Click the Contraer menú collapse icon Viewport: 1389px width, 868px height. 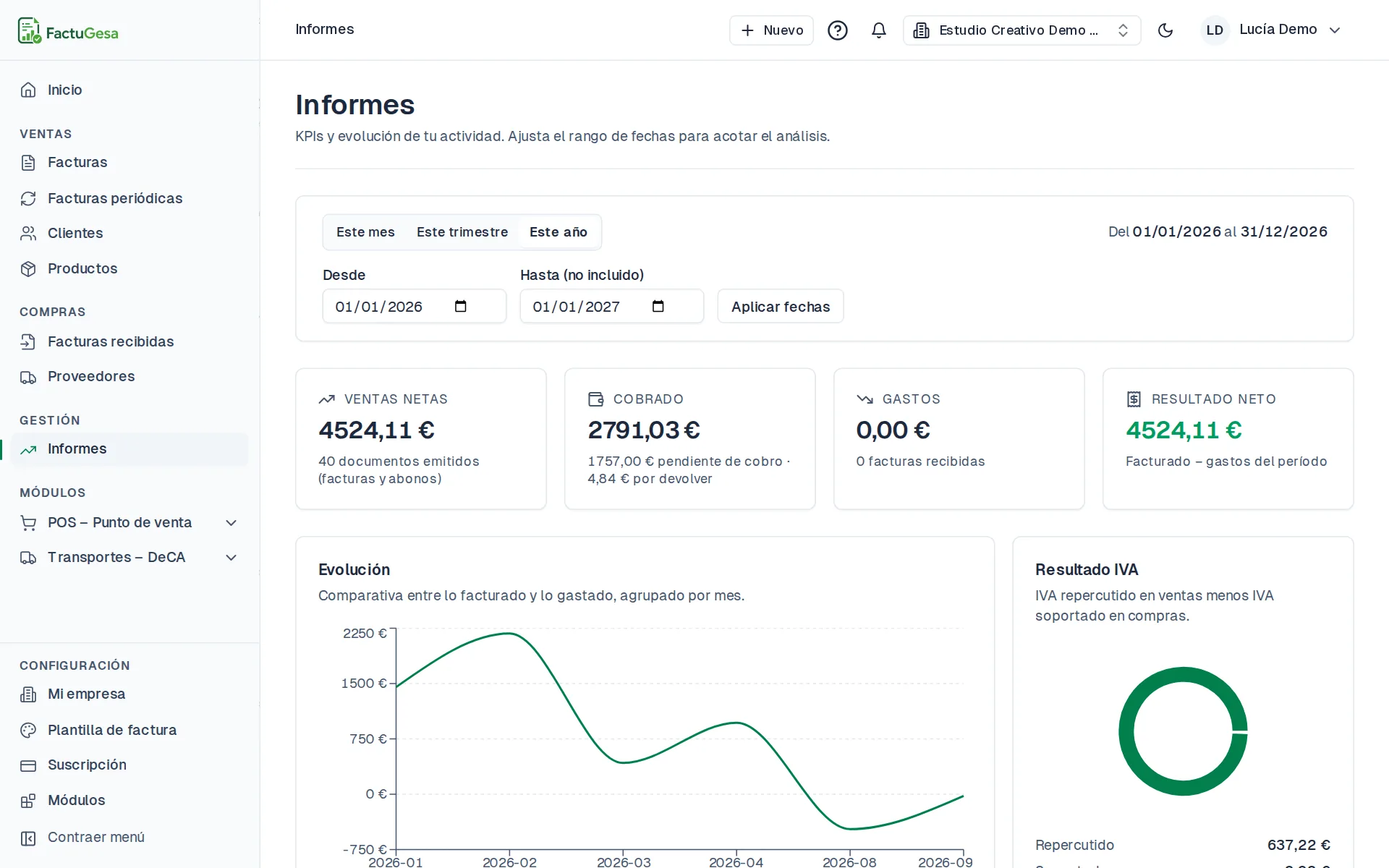(28, 838)
